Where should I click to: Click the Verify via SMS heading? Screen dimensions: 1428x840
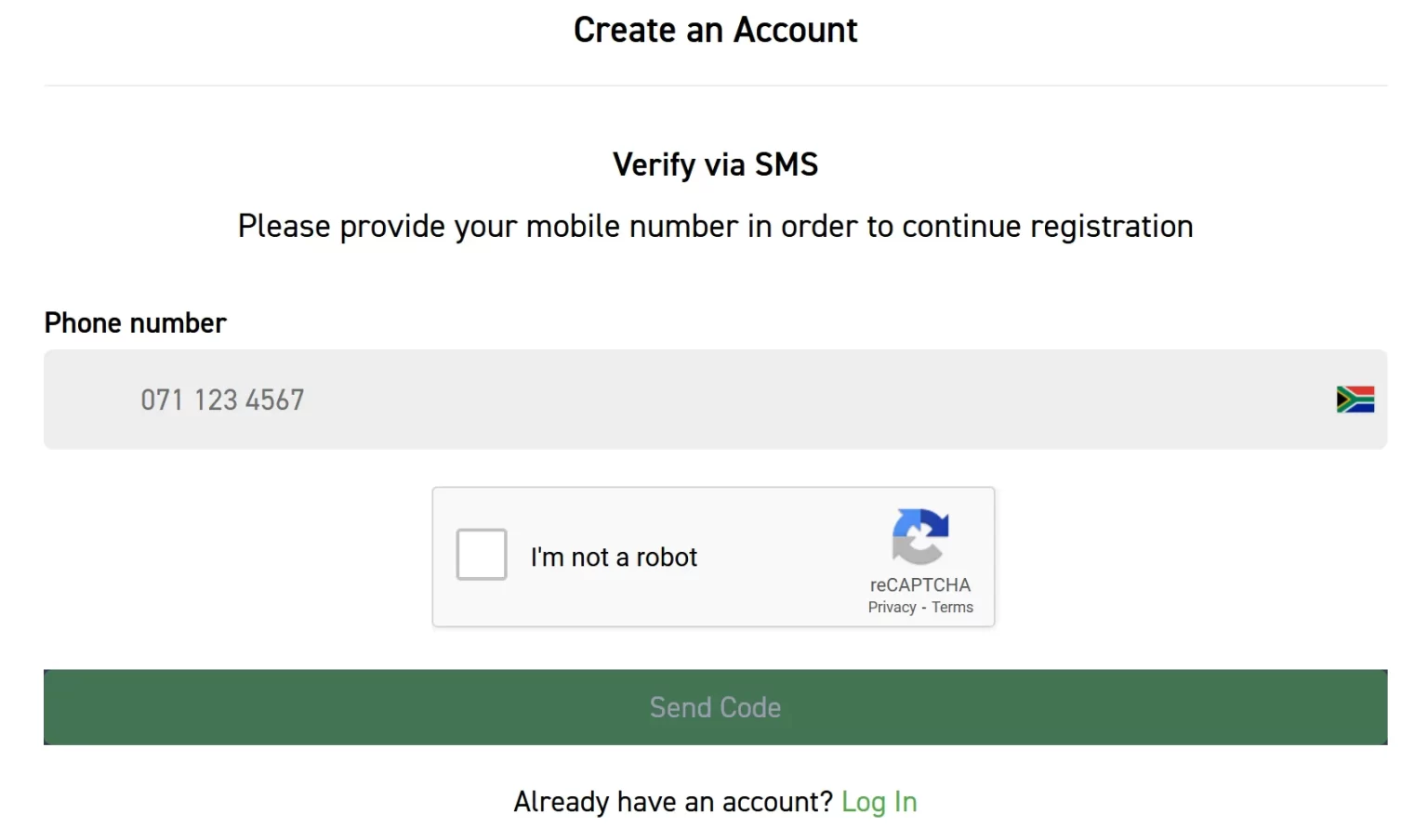715,164
